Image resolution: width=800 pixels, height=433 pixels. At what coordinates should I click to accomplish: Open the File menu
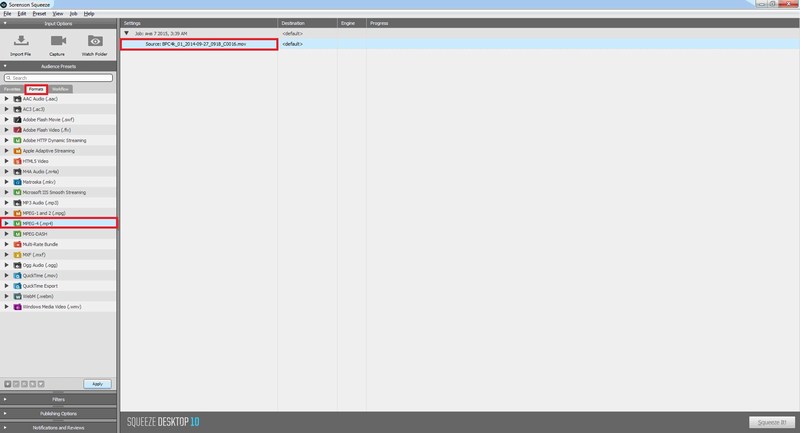7,14
